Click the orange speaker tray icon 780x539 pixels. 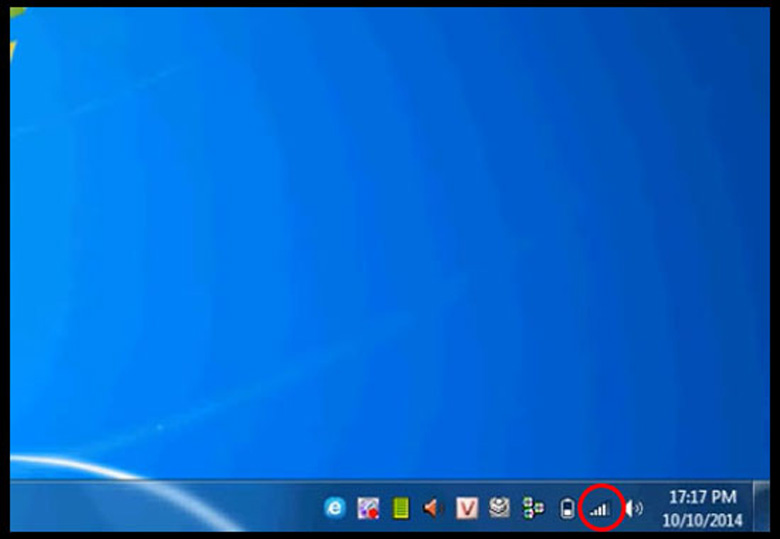click(x=433, y=509)
